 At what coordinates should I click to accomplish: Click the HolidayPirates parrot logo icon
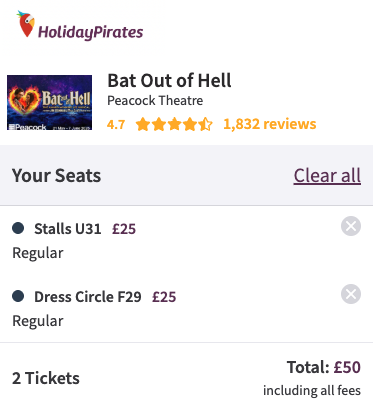pyautogui.click(x=26, y=24)
